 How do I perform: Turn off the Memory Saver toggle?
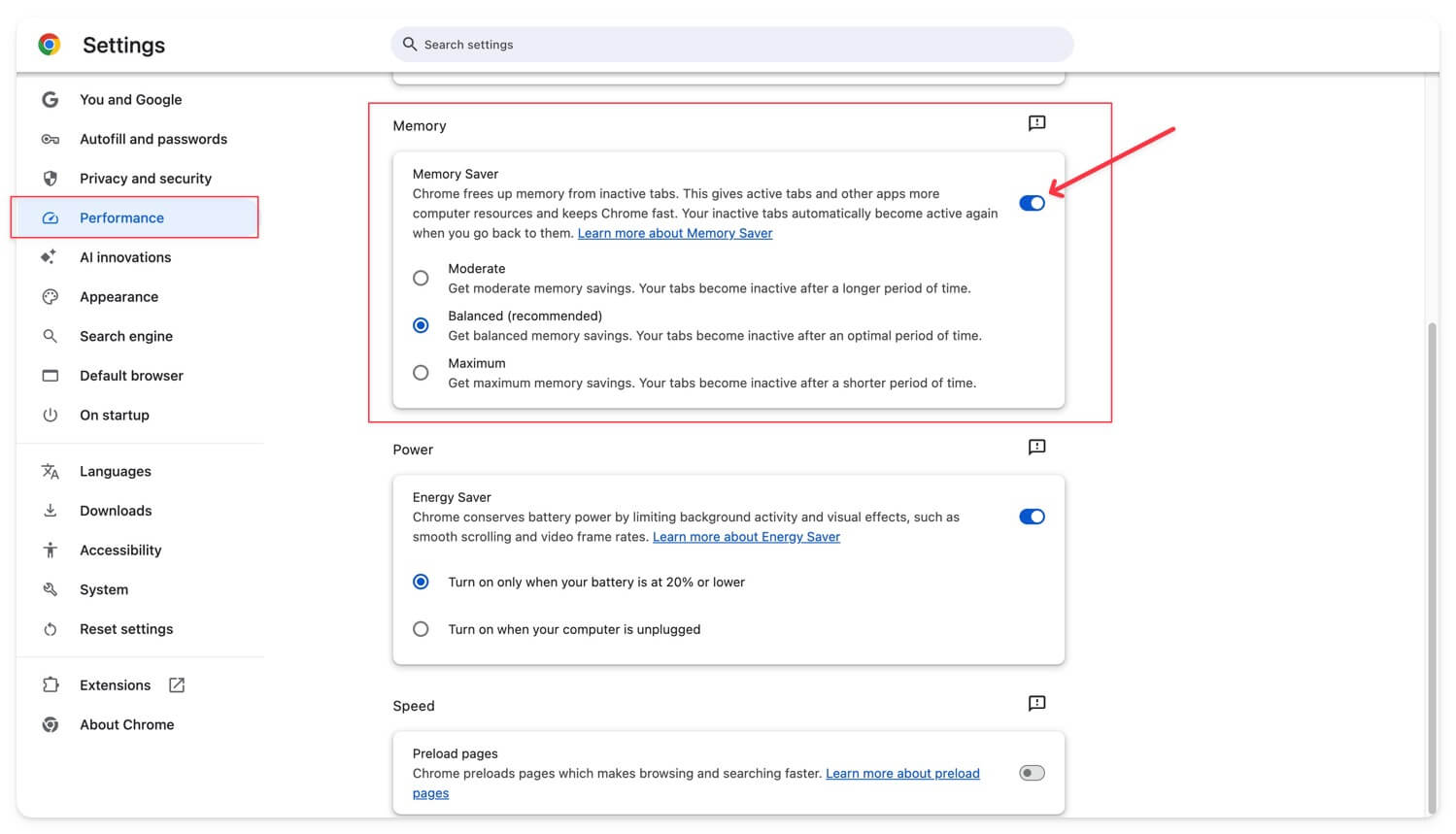pos(1032,203)
